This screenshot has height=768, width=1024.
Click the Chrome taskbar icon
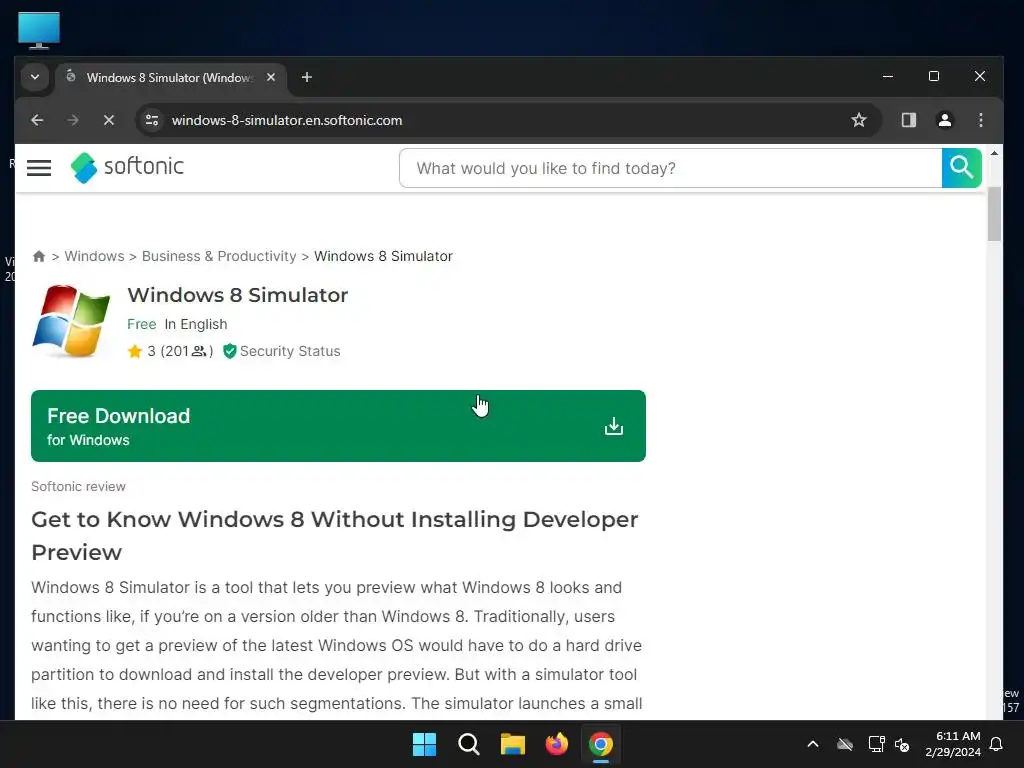tap(601, 744)
